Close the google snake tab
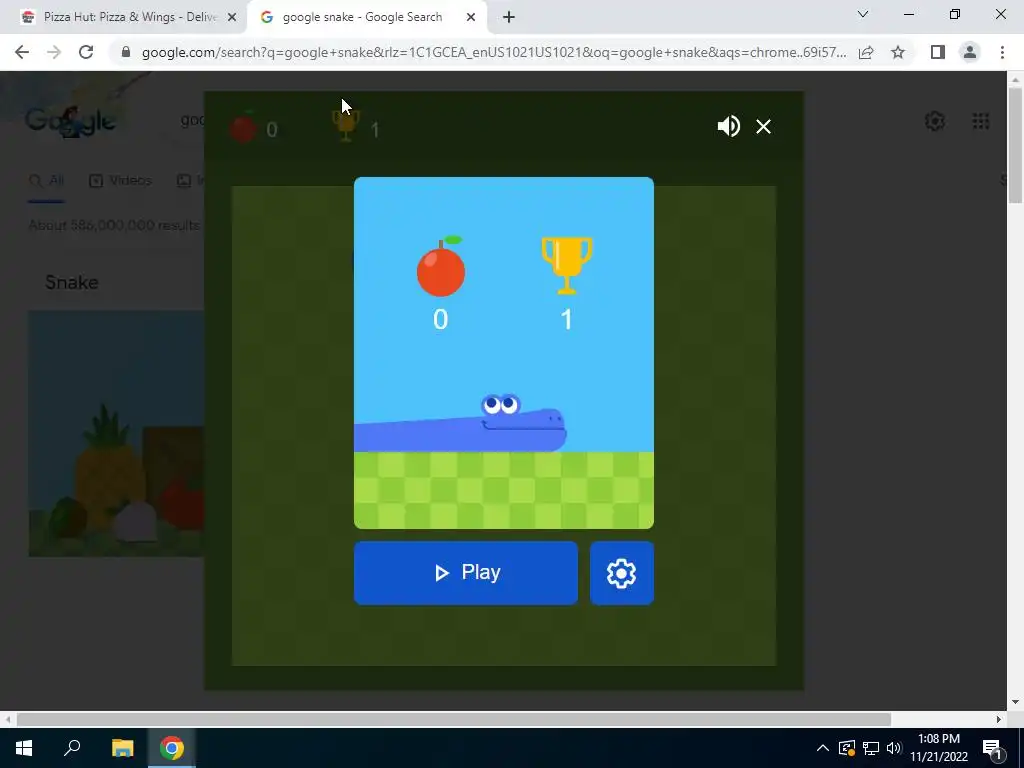 pyautogui.click(x=471, y=18)
